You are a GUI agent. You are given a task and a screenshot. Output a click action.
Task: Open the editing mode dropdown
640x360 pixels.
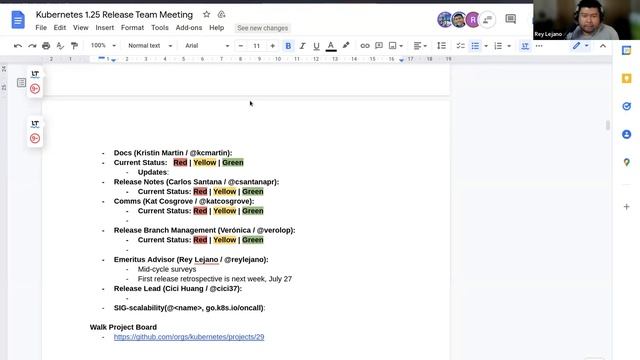580,46
